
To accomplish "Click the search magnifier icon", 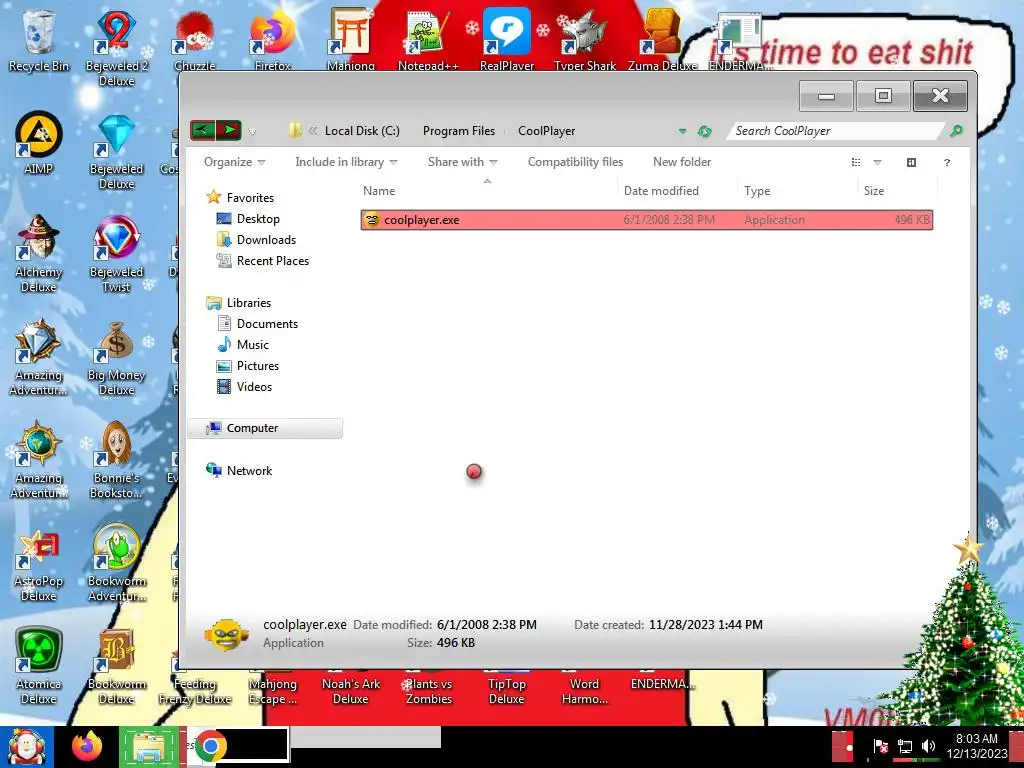I will [x=956, y=131].
